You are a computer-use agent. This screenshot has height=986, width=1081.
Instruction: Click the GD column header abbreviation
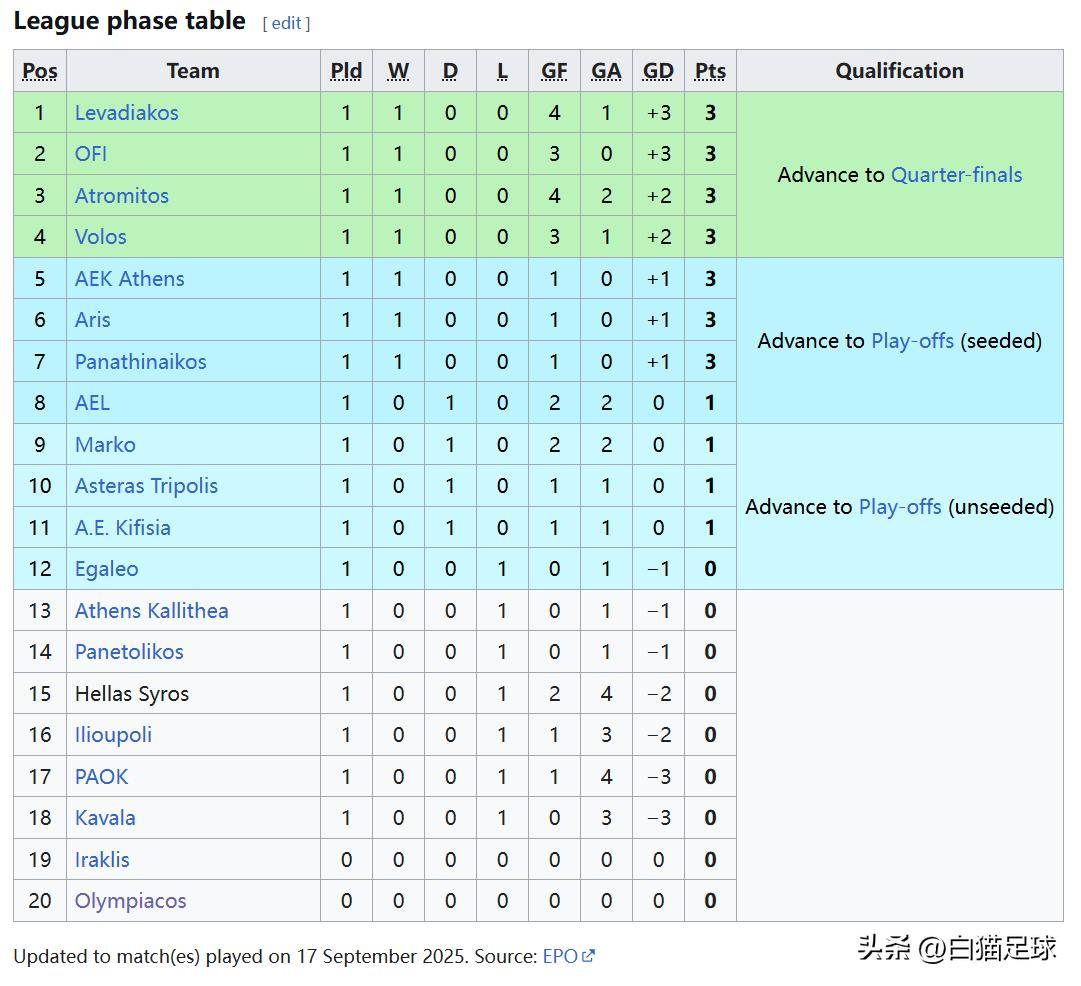pos(658,71)
